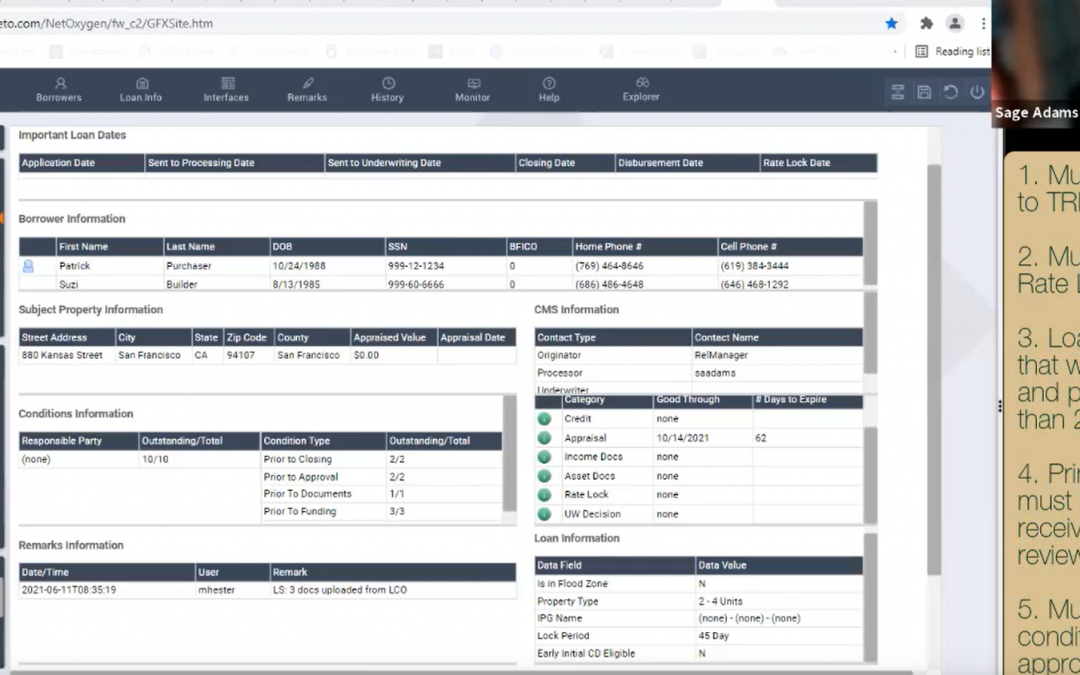Open the Chrome three-dot menu
Image resolution: width=1080 pixels, height=675 pixels.
click(984, 23)
